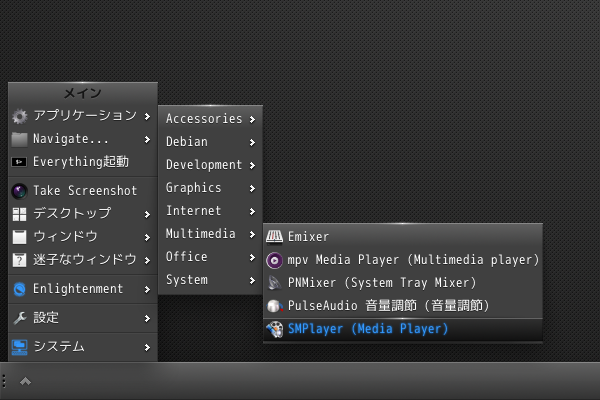600x400 pixels.
Task: Click the question mark icon beside 迷子なウィンドウ
Action: pos(20,260)
